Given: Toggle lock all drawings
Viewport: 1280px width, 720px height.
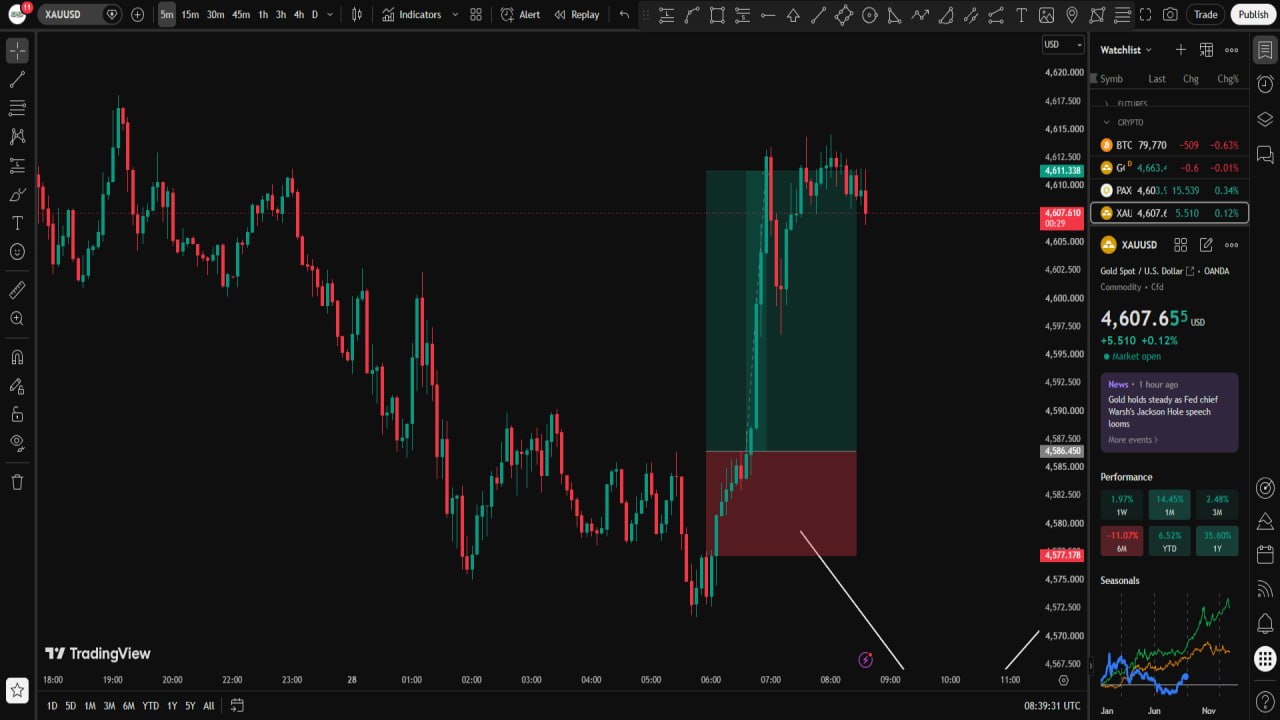Looking at the screenshot, I should pyautogui.click(x=17, y=414).
